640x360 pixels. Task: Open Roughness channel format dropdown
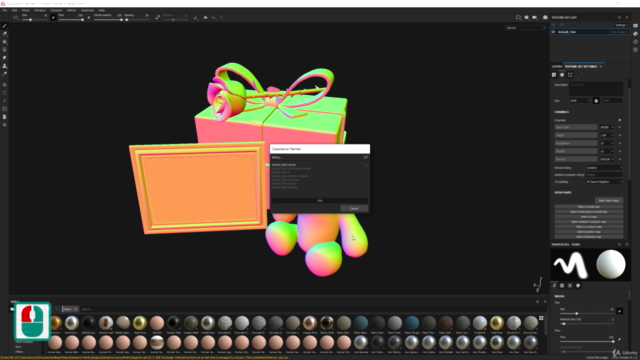pos(607,143)
